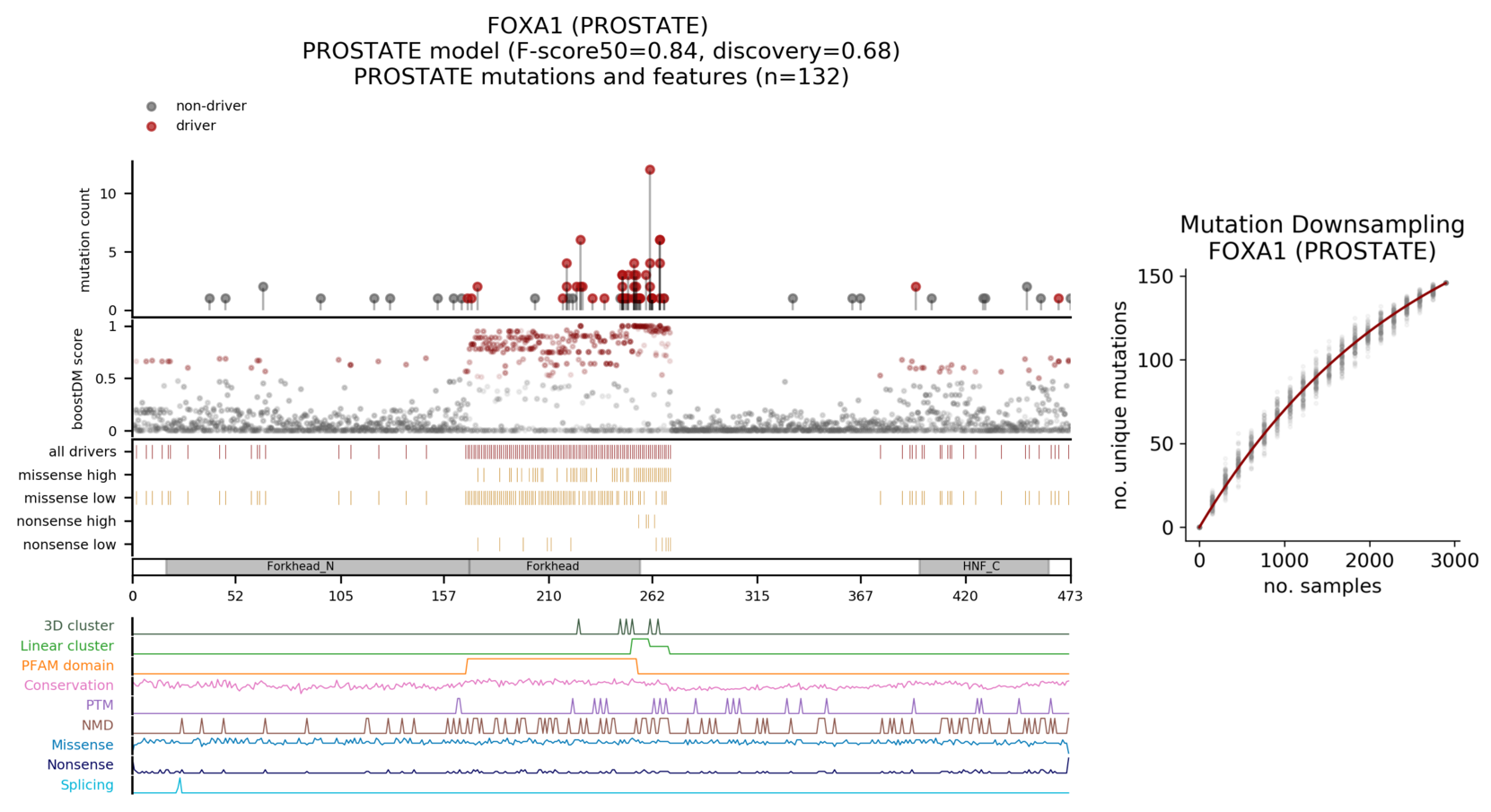Image resolution: width=1491 pixels, height=812 pixels.
Task: Click the pink 'Conservation' track label
Action: [69, 685]
